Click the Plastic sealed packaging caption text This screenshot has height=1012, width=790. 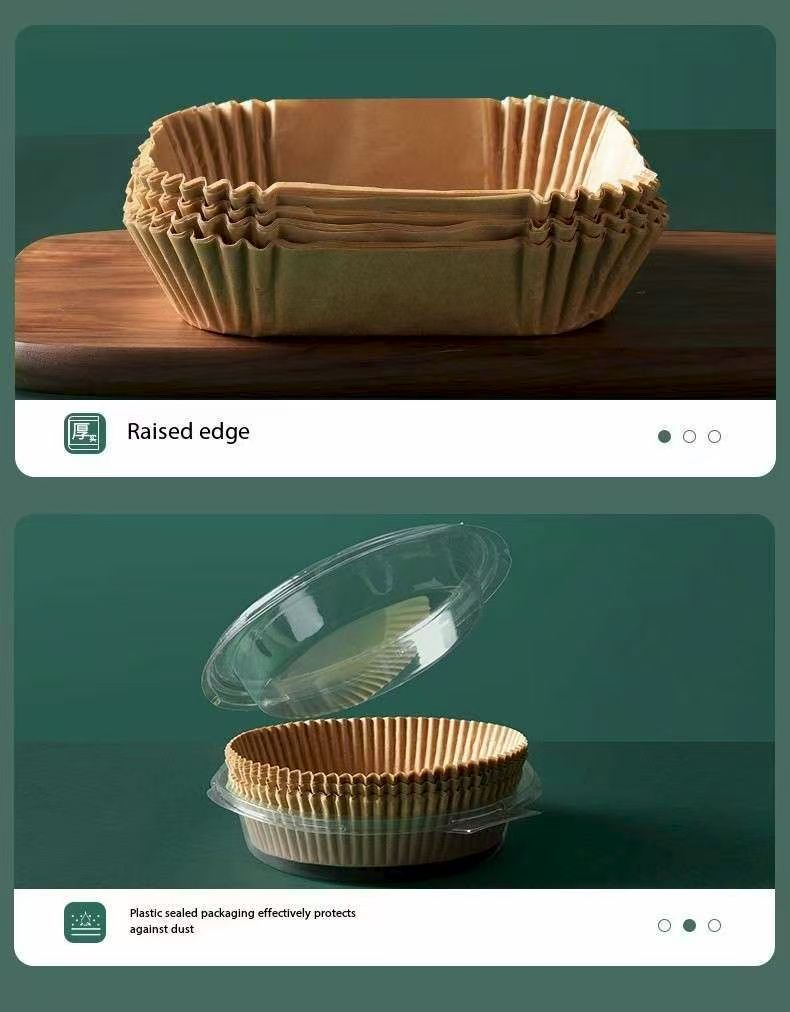(242, 921)
